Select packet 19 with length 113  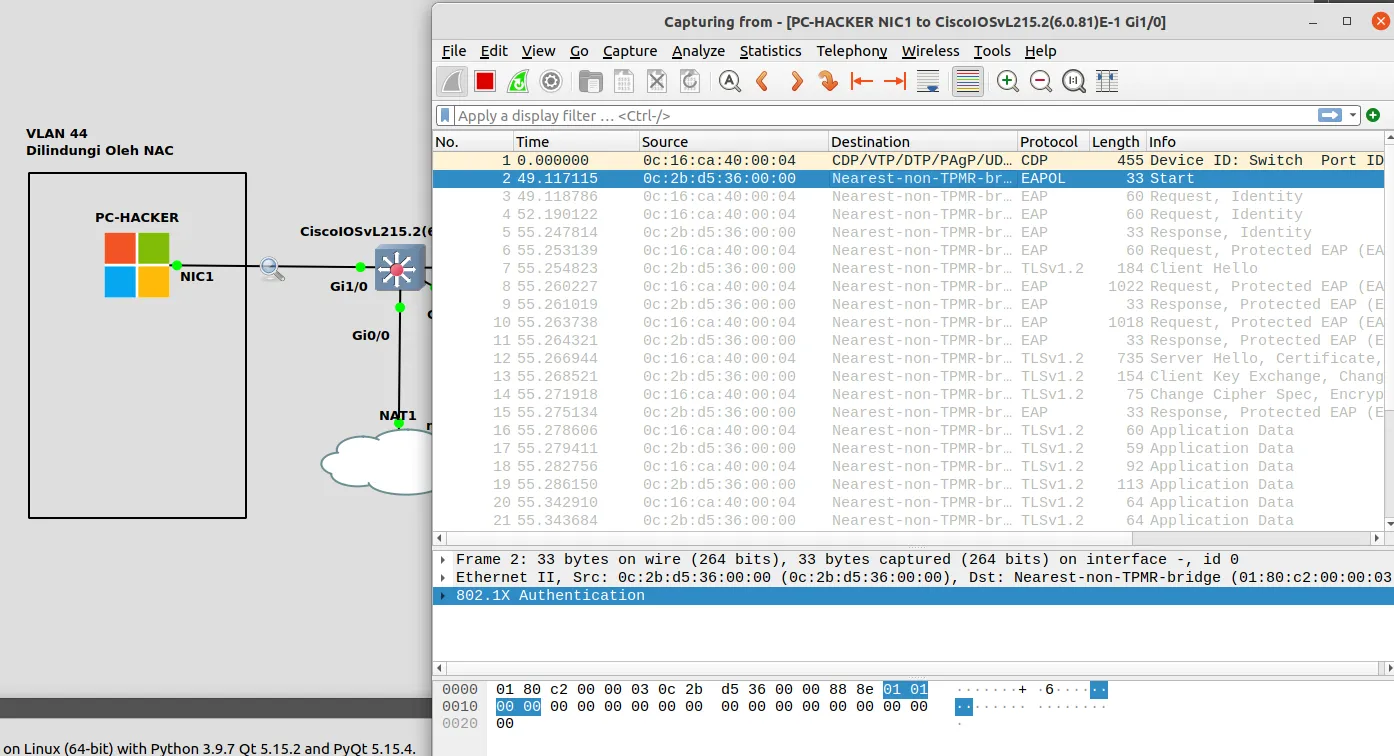point(909,484)
